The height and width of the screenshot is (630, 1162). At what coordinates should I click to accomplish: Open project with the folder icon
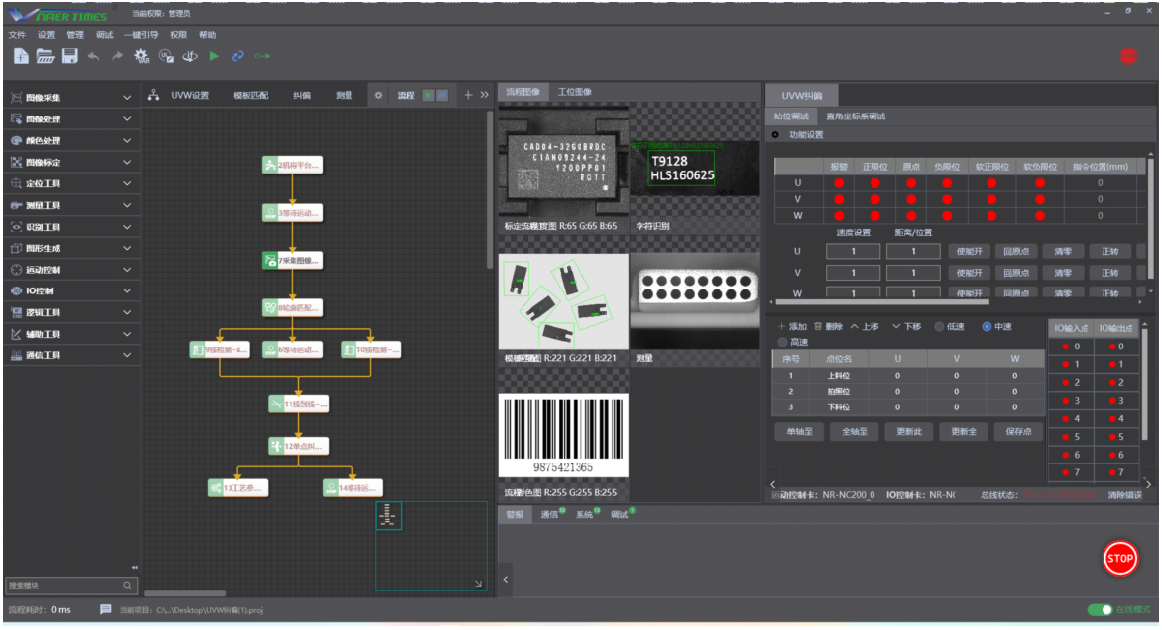(45, 56)
